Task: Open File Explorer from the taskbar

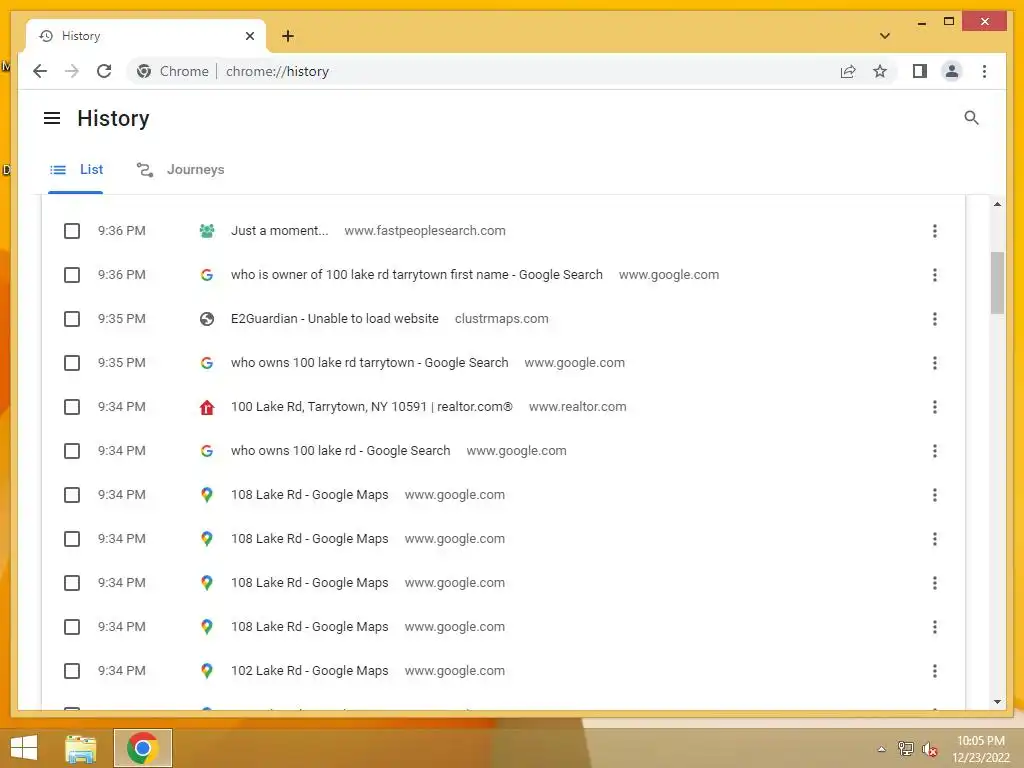Action: (x=80, y=748)
